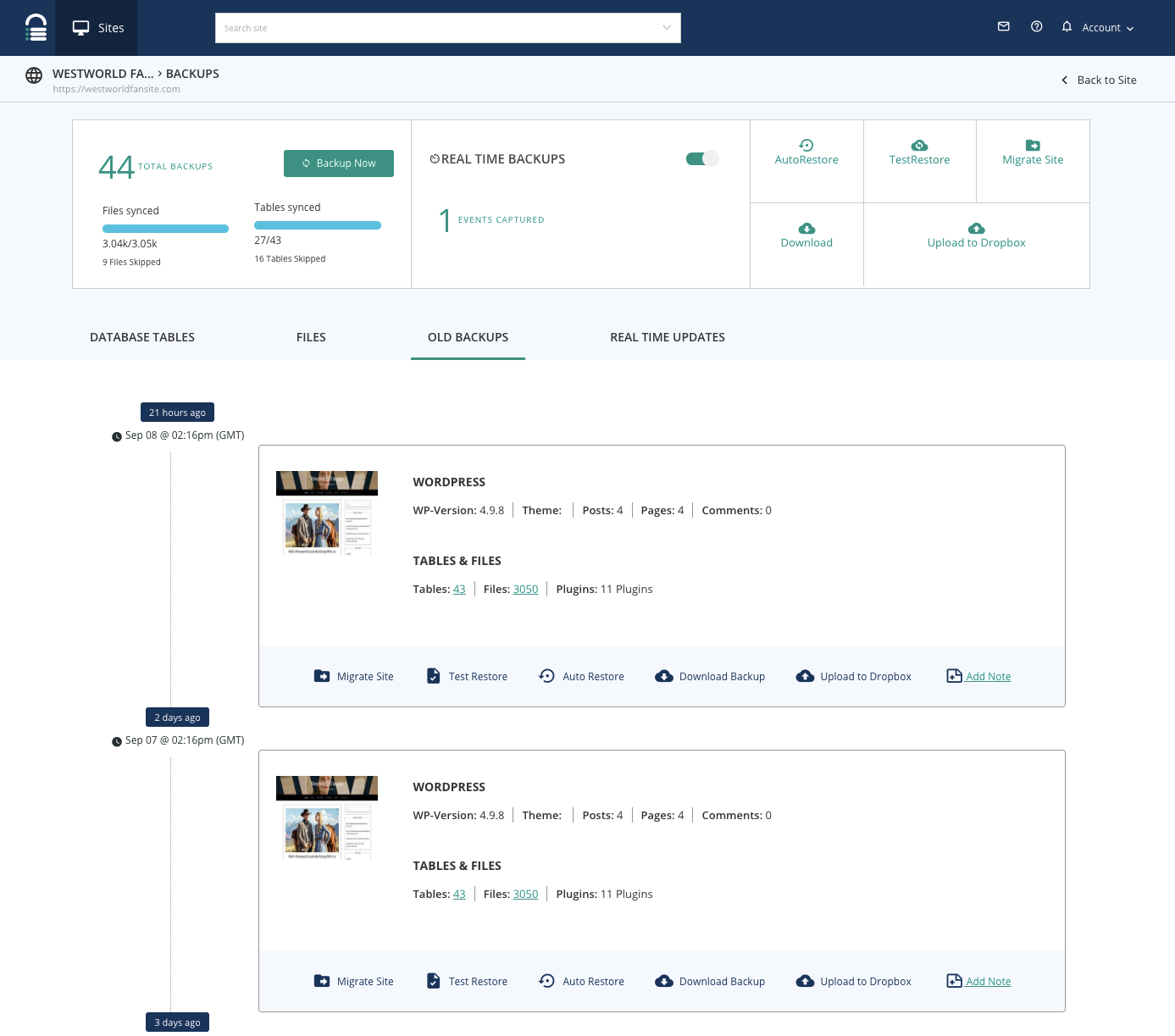Click the AutoRestore icon tile
Image resolution: width=1175 pixels, height=1036 pixels.
click(806, 152)
